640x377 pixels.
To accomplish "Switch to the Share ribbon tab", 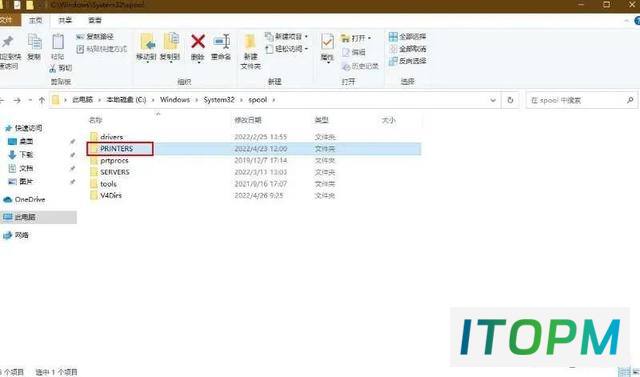I will [65, 20].
